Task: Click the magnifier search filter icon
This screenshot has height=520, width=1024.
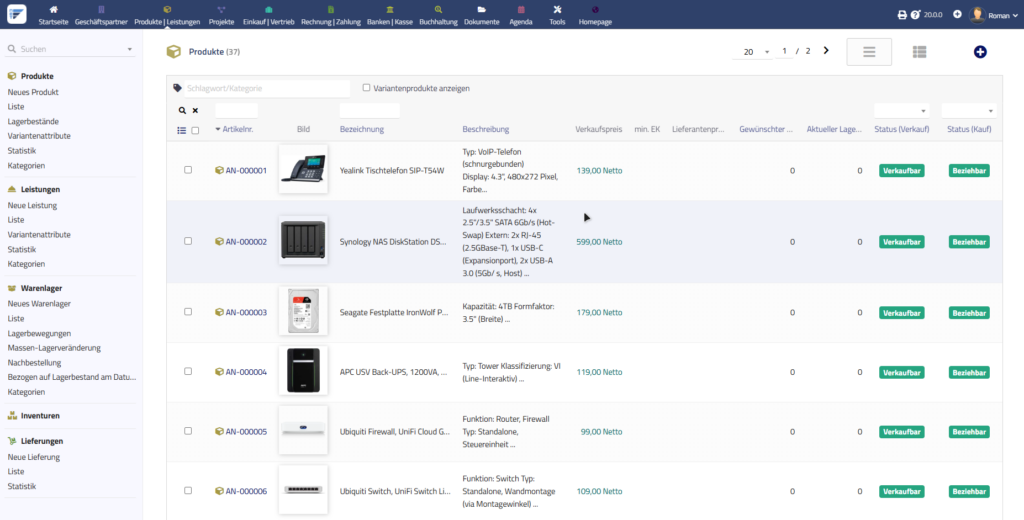Action: point(182,111)
